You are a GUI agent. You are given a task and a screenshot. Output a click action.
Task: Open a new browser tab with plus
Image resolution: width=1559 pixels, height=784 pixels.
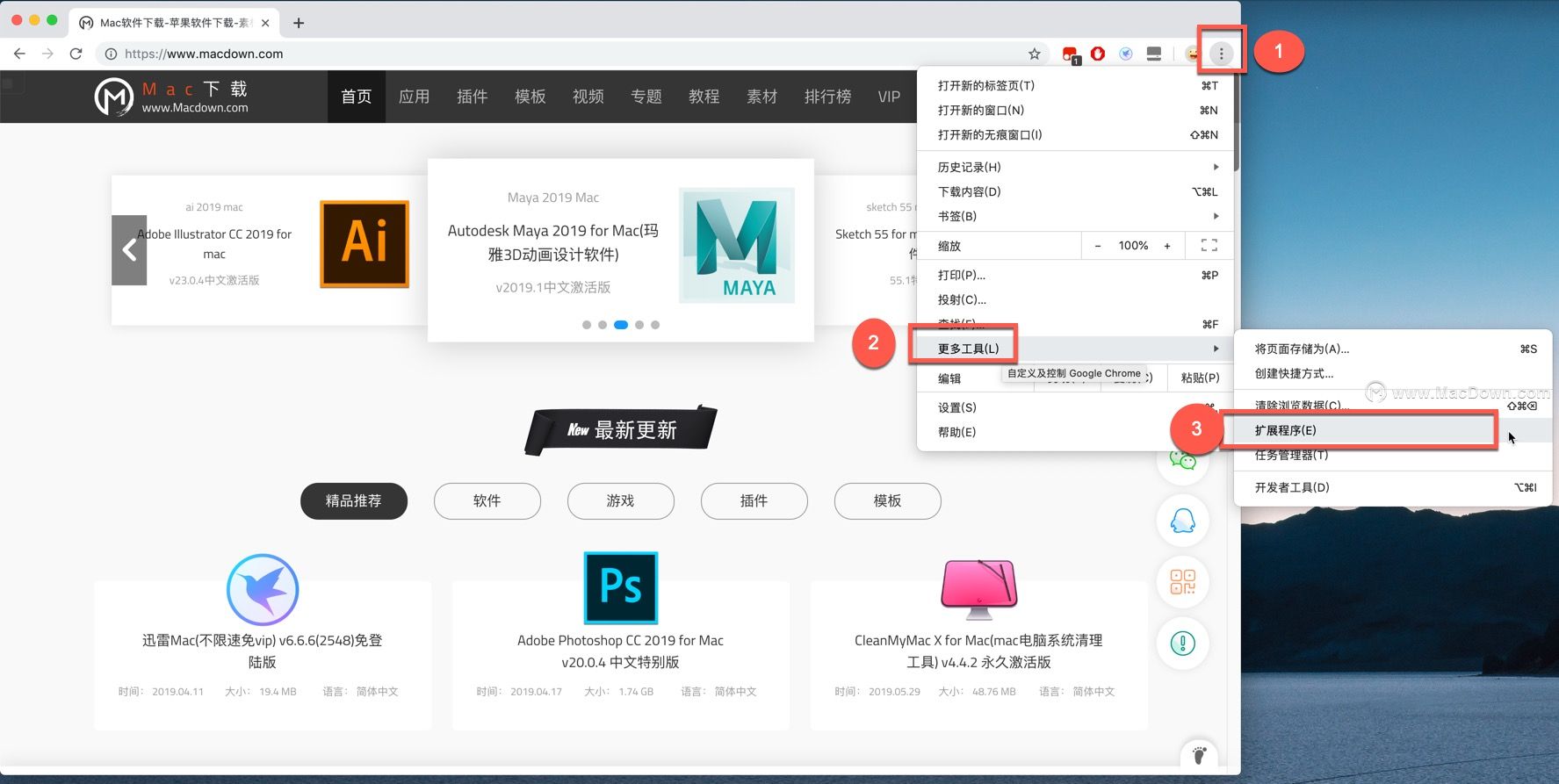pyautogui.click(x=299, y=23)
